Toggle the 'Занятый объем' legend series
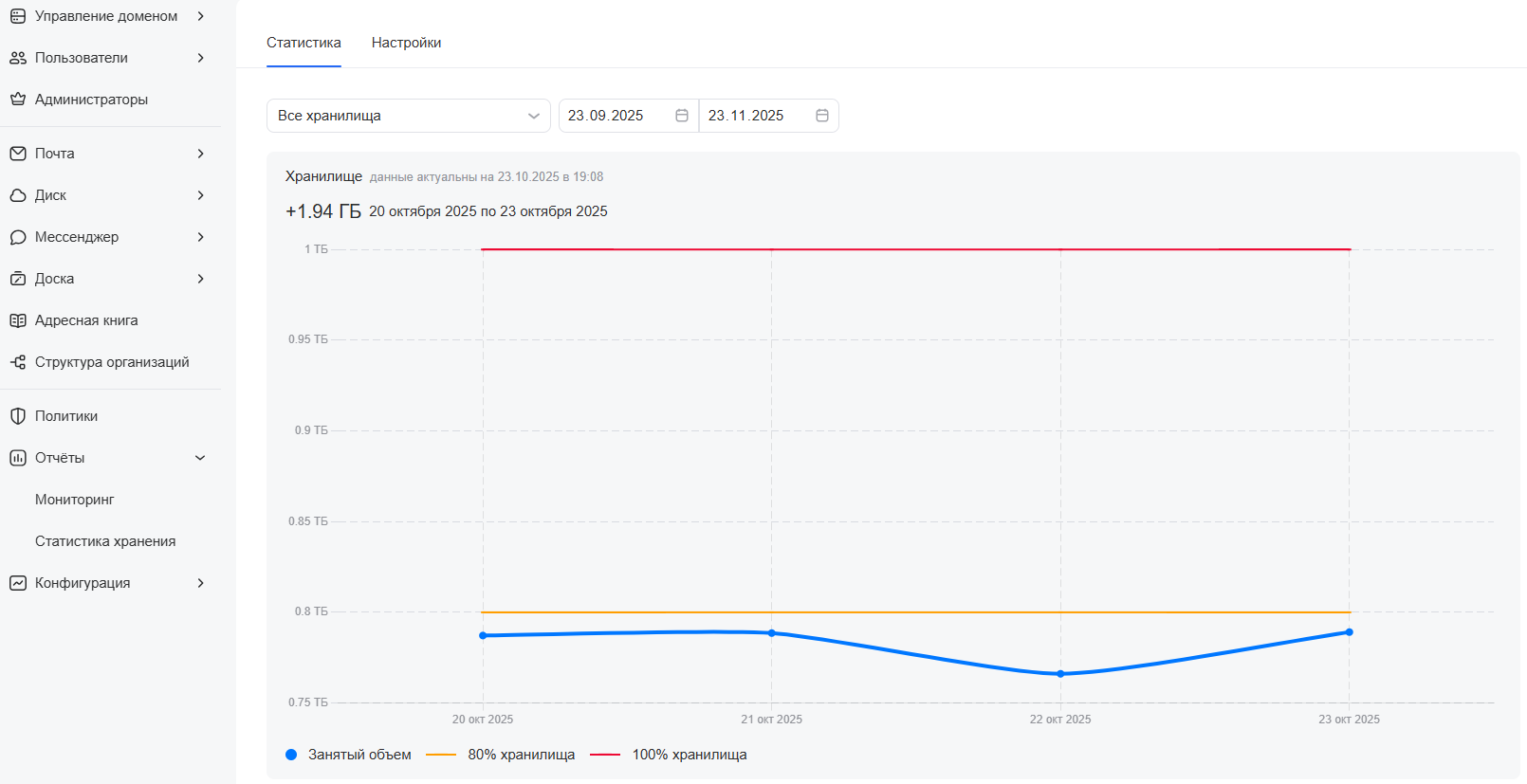The width and height of the screenshot is (1527, 784). coord(349,755)
